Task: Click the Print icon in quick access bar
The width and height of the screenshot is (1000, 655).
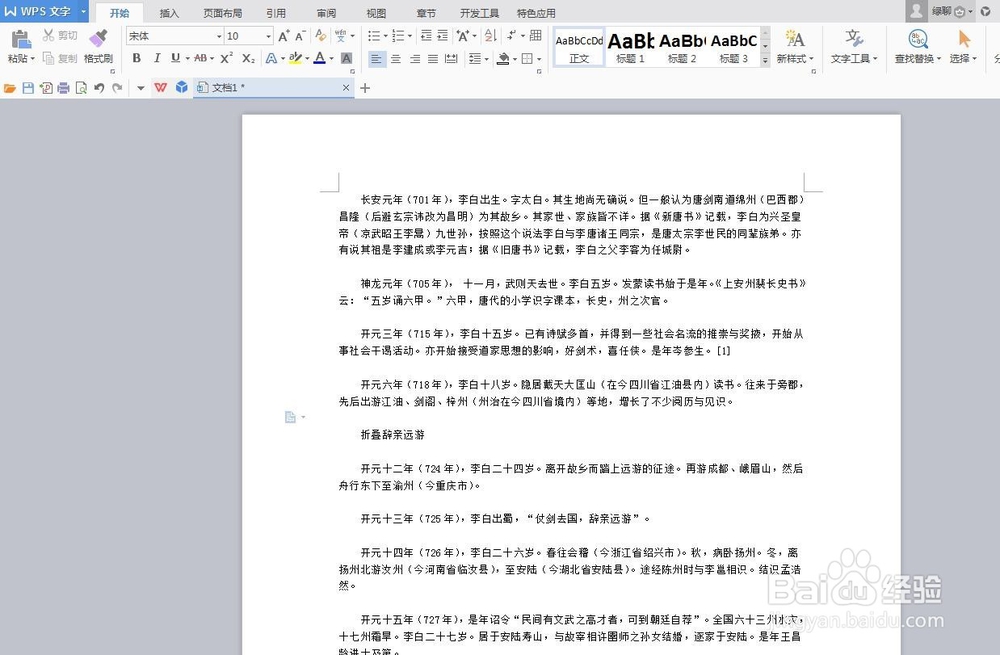Action: [x=65, y=88]
